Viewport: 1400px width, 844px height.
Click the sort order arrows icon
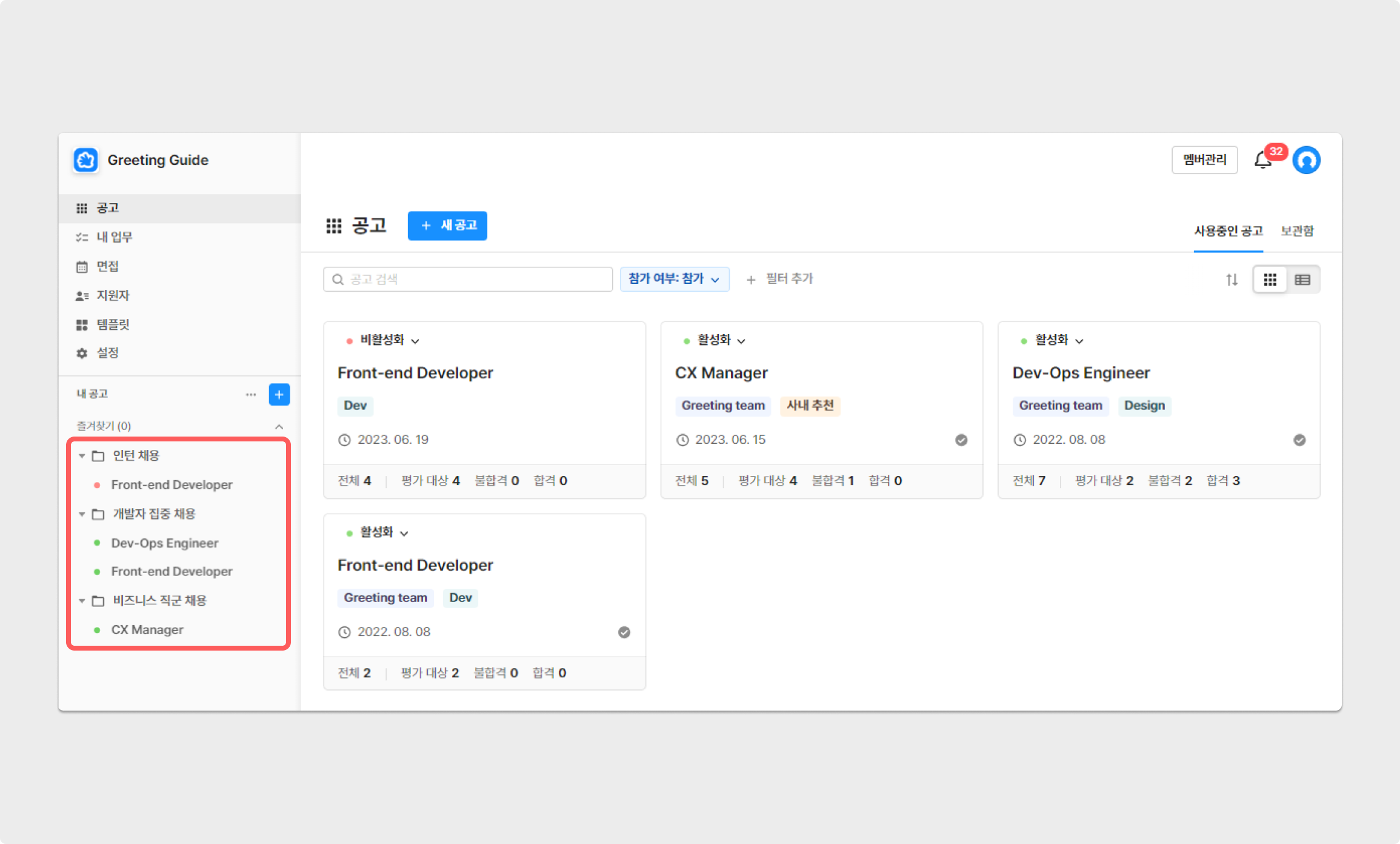point(1232,280)
